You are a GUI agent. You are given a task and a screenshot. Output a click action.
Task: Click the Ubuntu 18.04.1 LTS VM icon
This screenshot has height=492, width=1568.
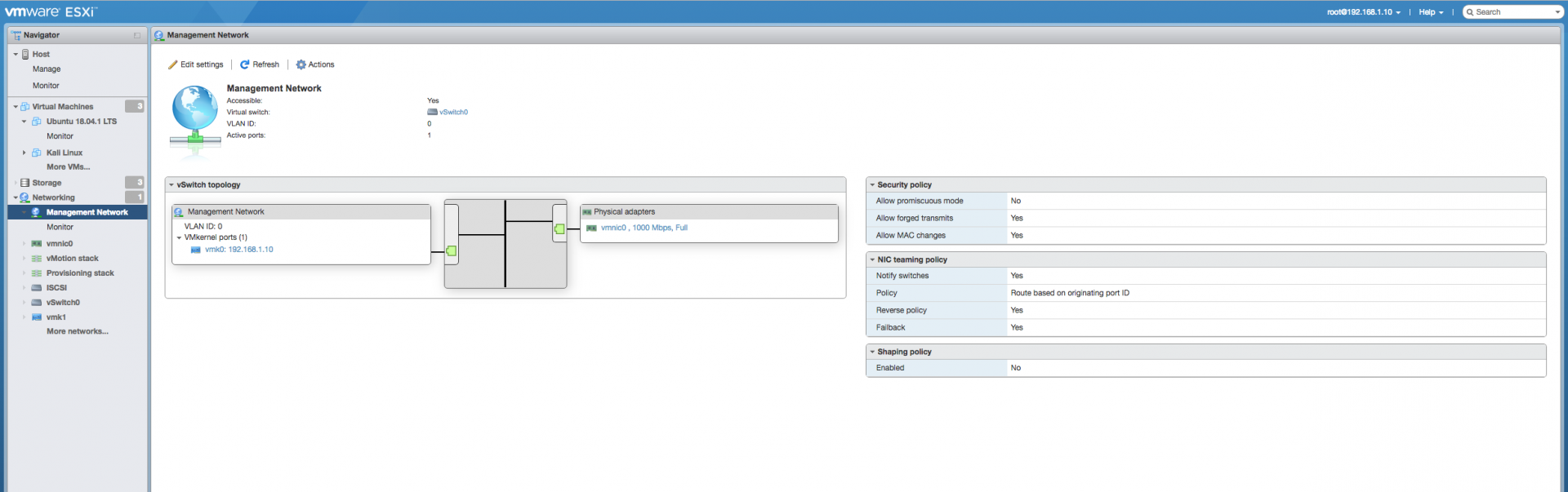37,122
